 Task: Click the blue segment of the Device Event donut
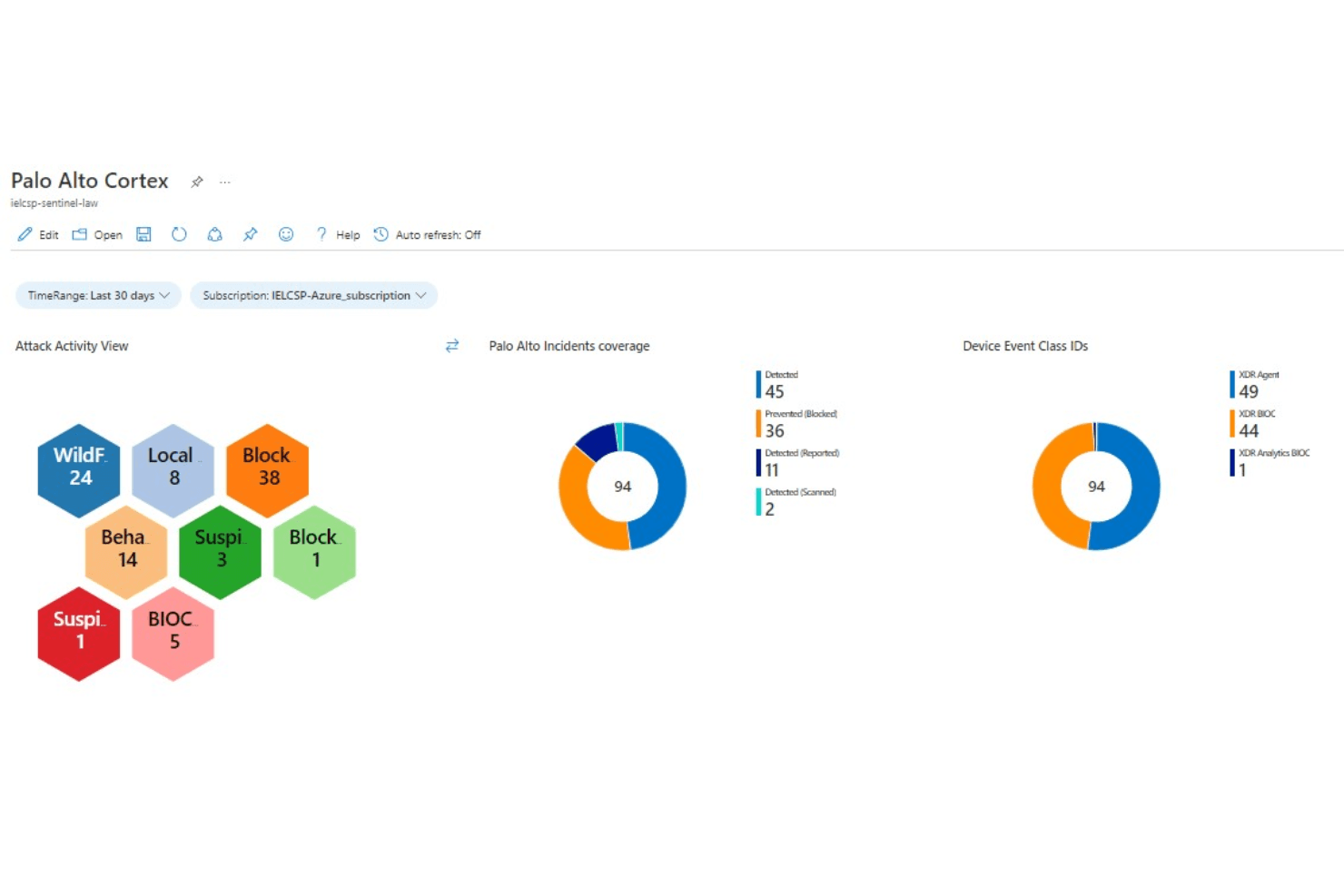tap(1144, 486)
